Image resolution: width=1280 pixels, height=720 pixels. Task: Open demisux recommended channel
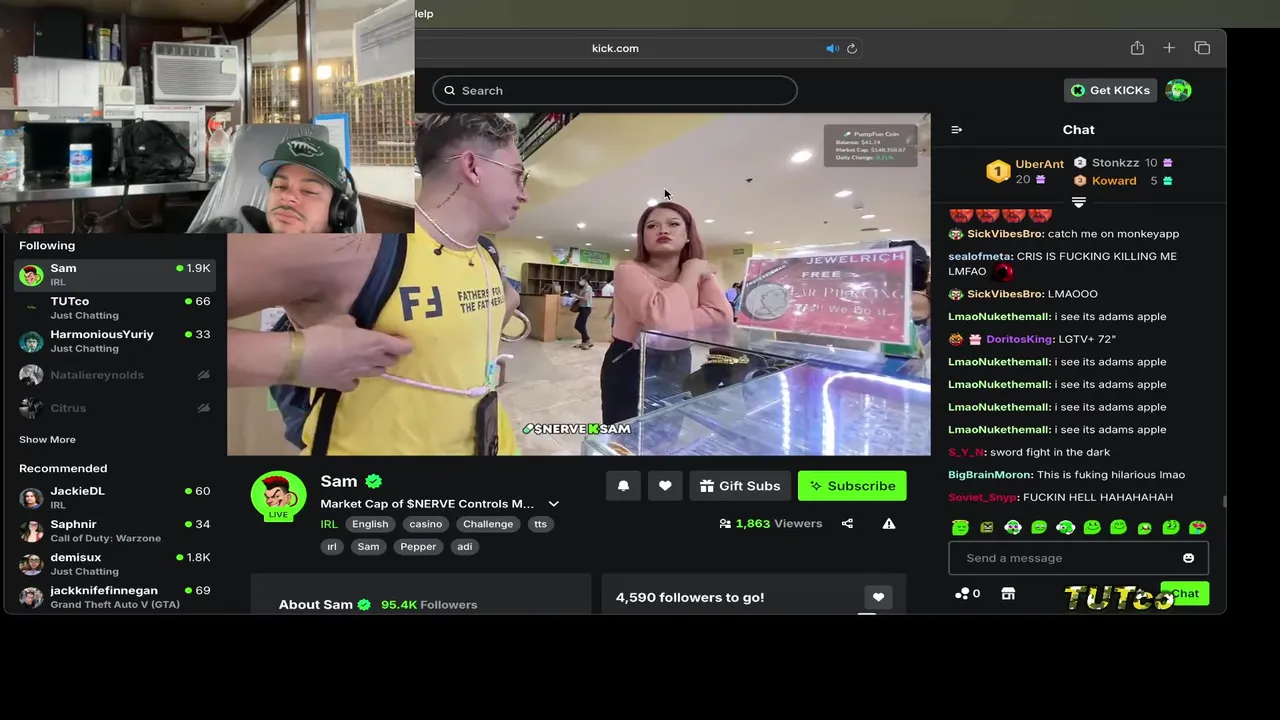115,564
